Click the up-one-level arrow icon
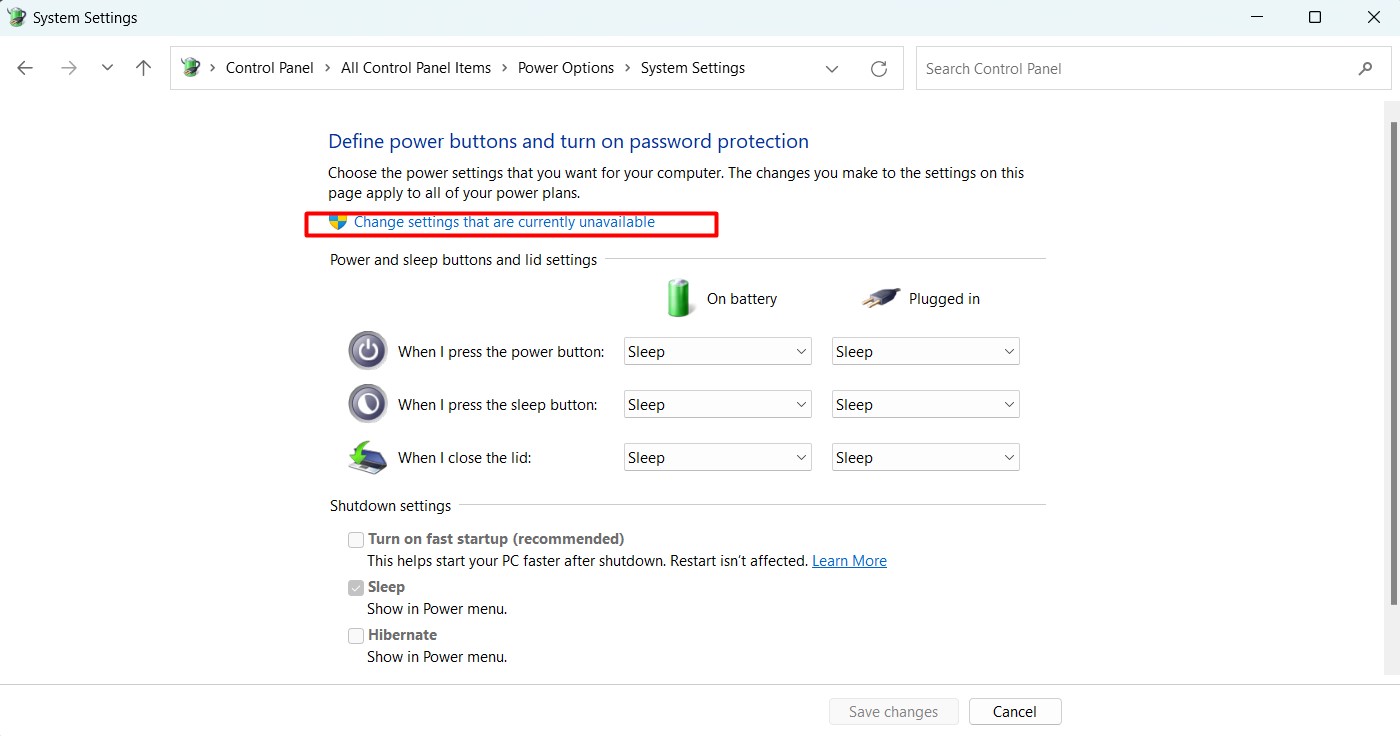 [144, 68]
